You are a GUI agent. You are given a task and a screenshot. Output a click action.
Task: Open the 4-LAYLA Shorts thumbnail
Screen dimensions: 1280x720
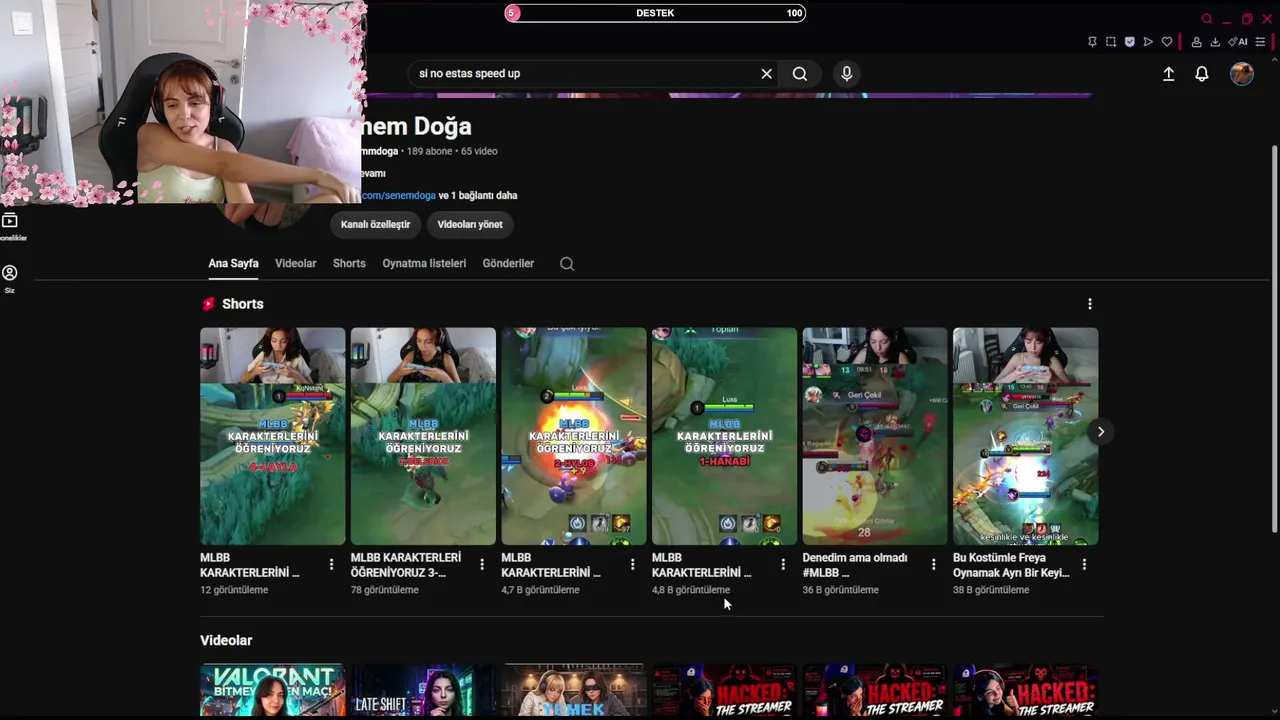(273, 436)
